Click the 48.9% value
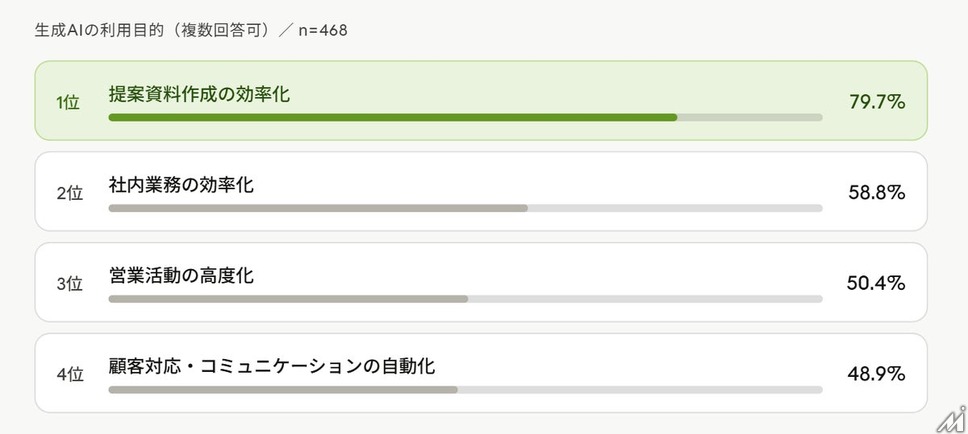968x434 pixels. click(876, 373)
